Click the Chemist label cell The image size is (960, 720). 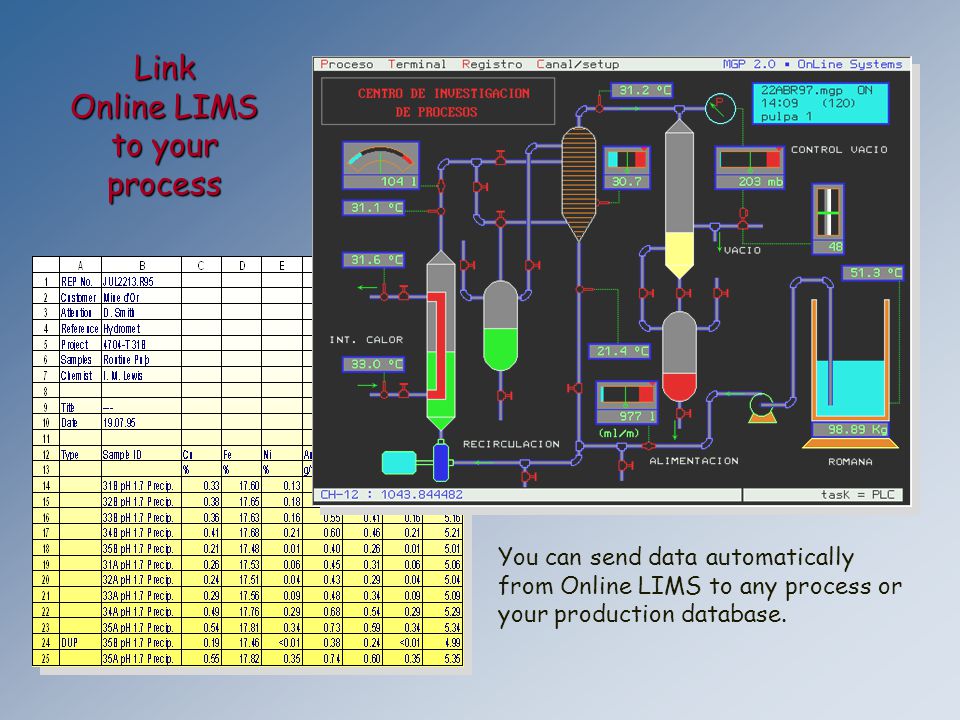click(80, 376)
